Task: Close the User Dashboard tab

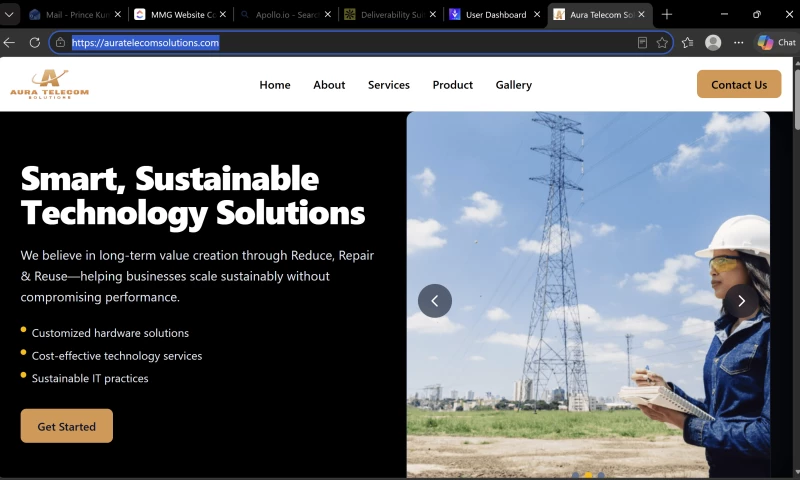Action: click(537, 14)
